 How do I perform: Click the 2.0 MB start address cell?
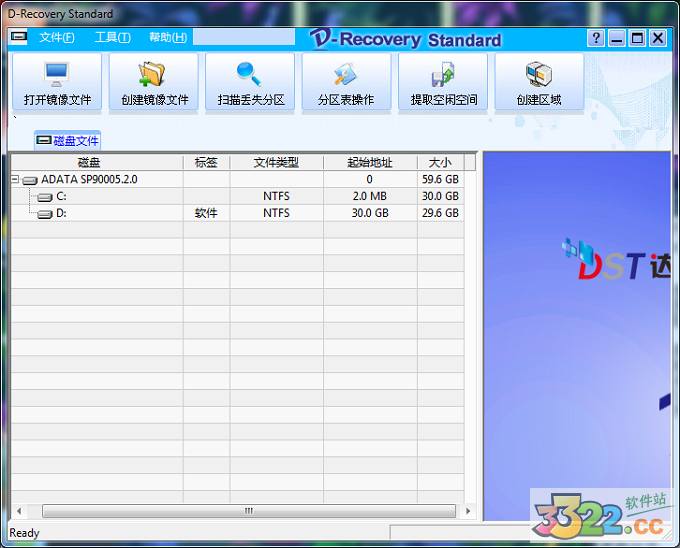pyautogui.click(x=370, y=196)
